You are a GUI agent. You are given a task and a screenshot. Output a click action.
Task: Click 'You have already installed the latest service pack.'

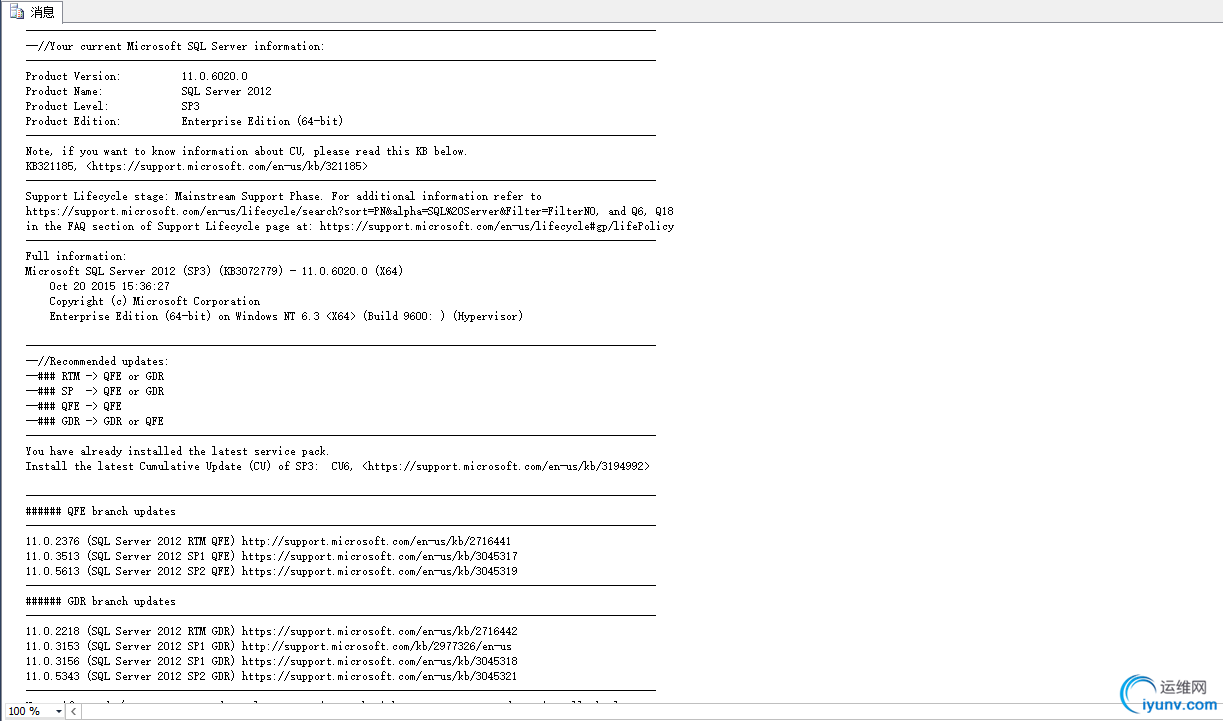177,451
